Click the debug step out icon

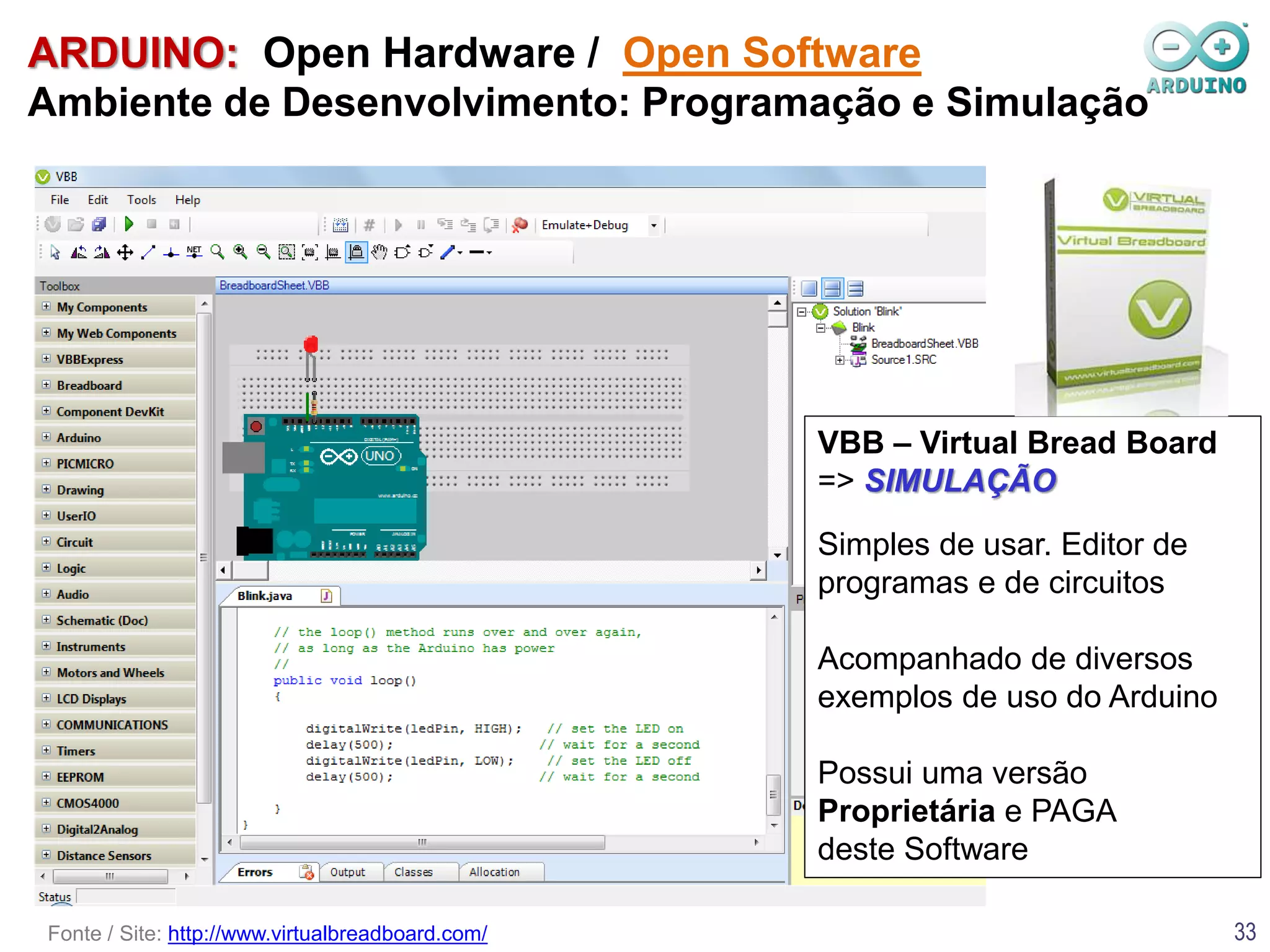(x=492, y=225)
